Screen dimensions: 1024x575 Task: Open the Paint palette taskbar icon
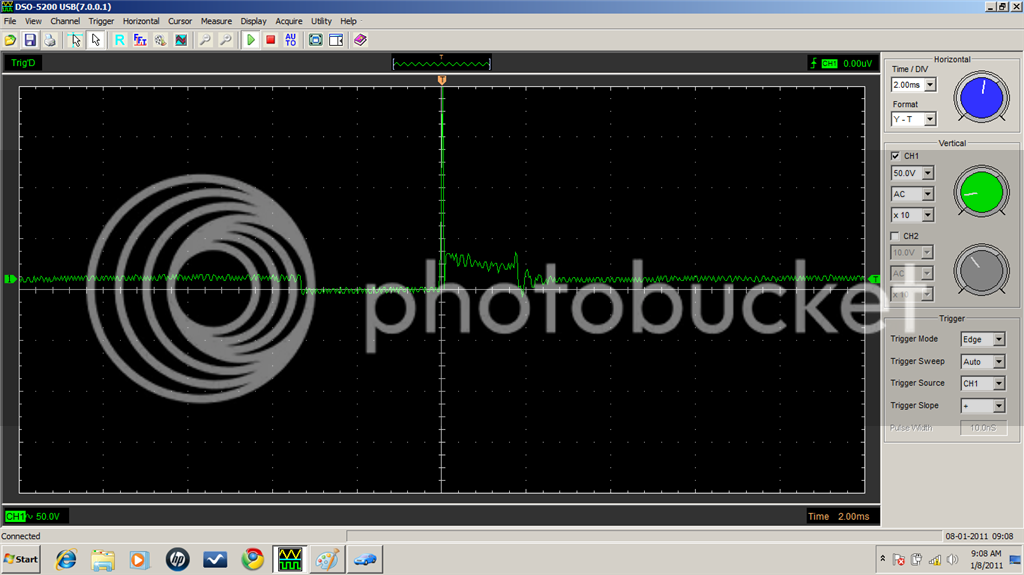point(327,559)
